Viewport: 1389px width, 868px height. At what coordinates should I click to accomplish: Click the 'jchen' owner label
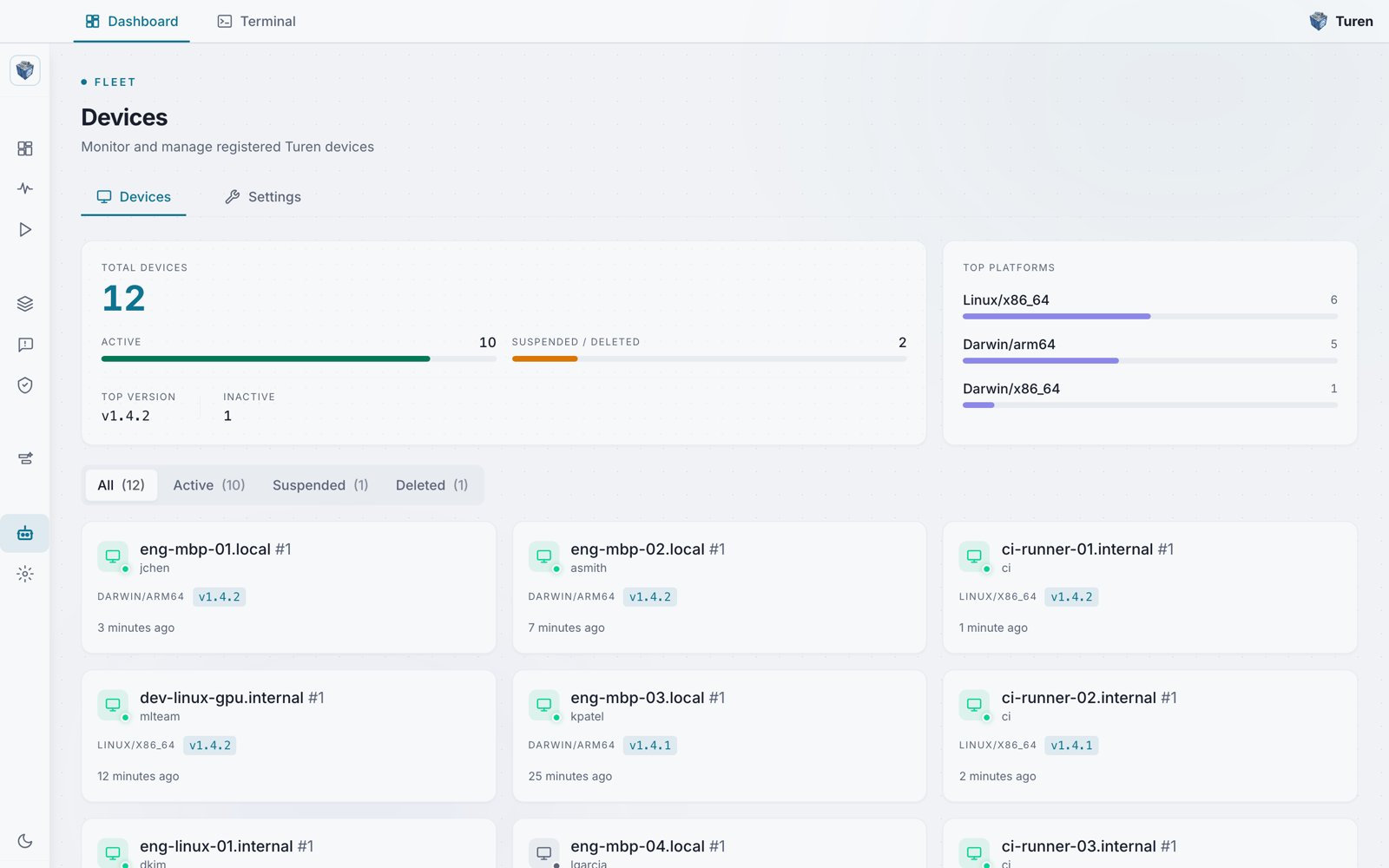point(155,569)
